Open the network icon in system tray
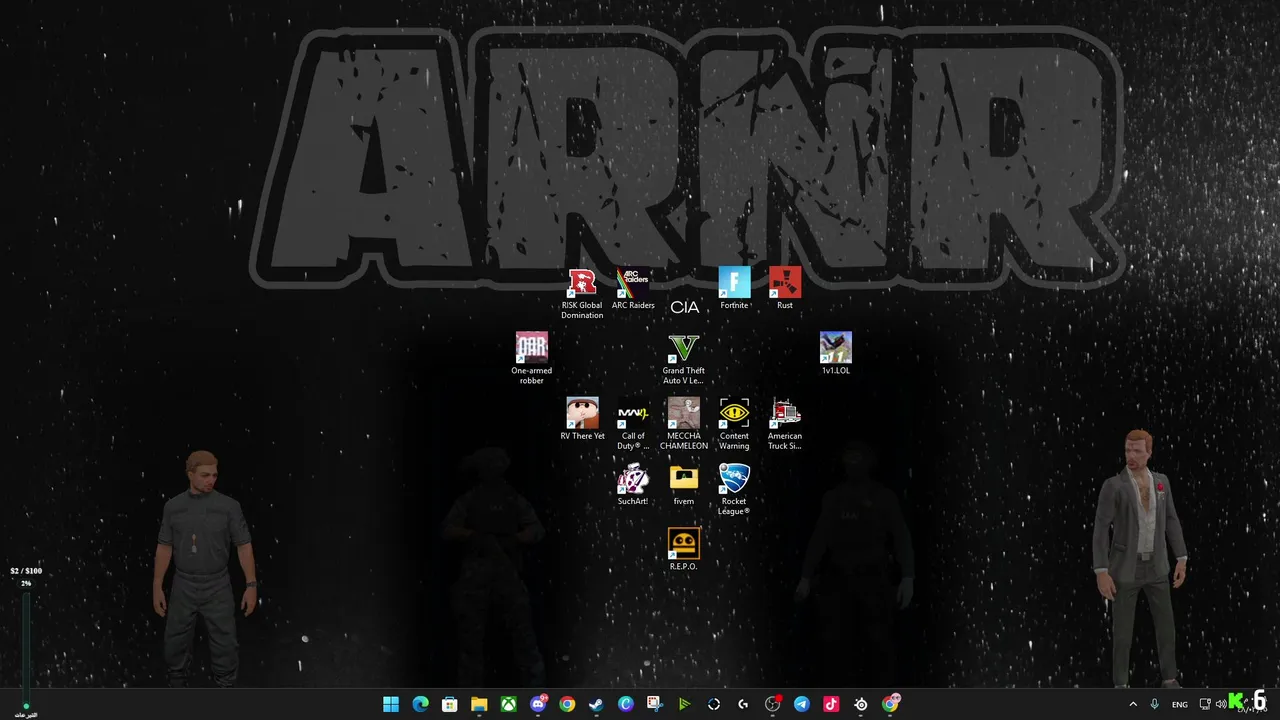Image resolution: width=1280 pixels, height=720 pixels. coord(1205,704)
